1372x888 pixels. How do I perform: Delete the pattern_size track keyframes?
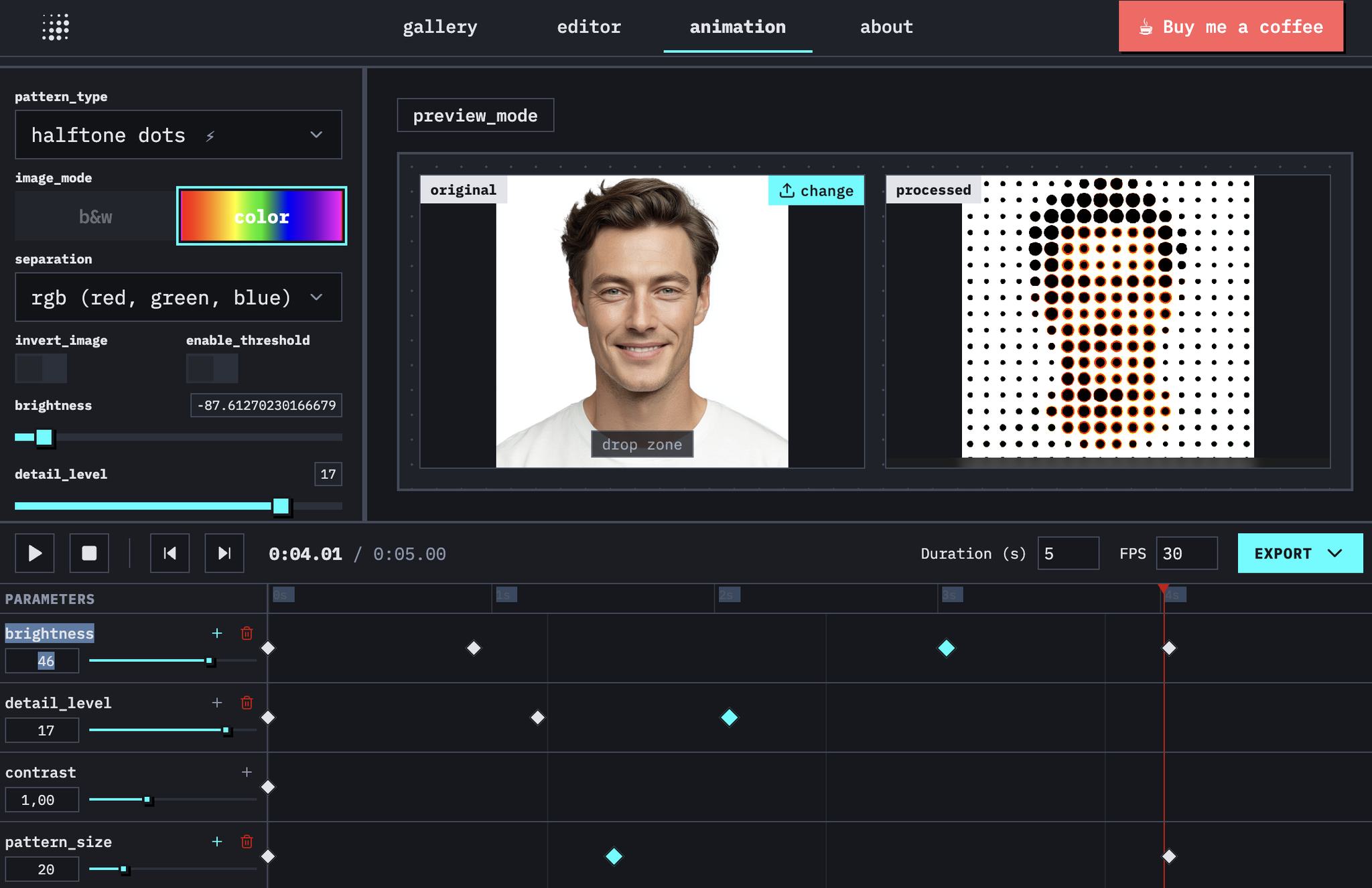tap(247, 842)
